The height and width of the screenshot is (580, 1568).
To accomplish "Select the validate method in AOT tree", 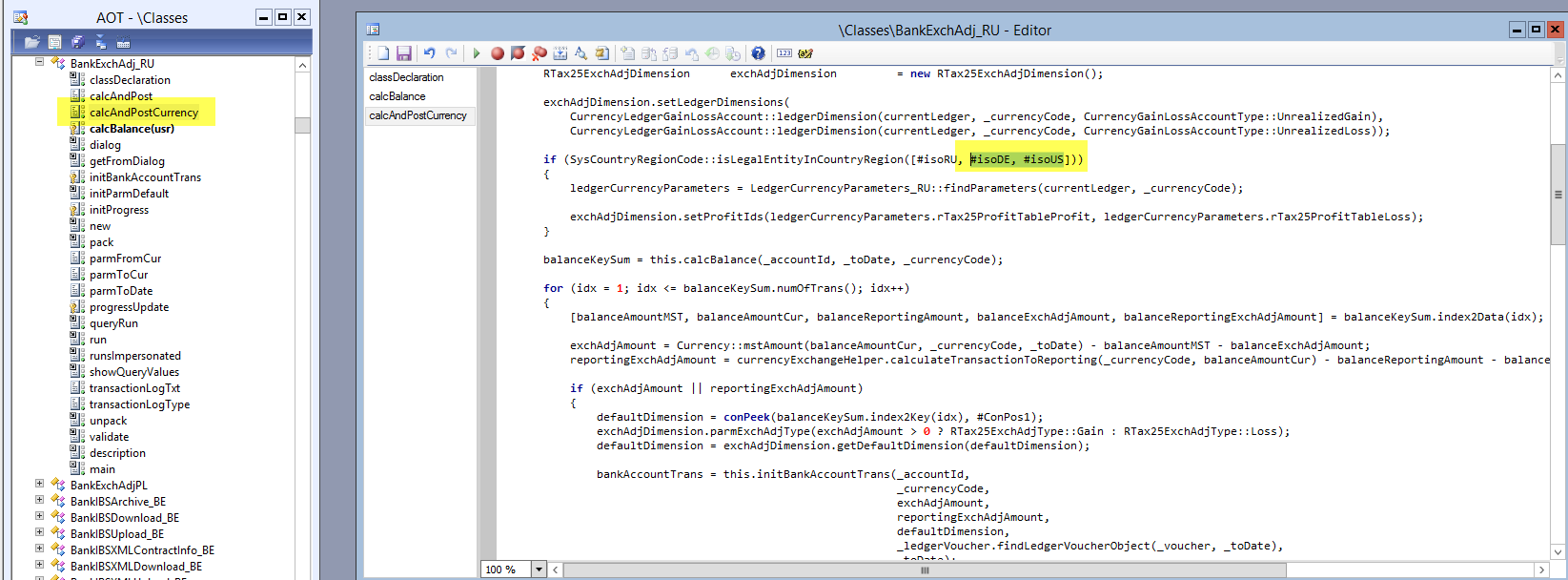I will pos(109,437).
